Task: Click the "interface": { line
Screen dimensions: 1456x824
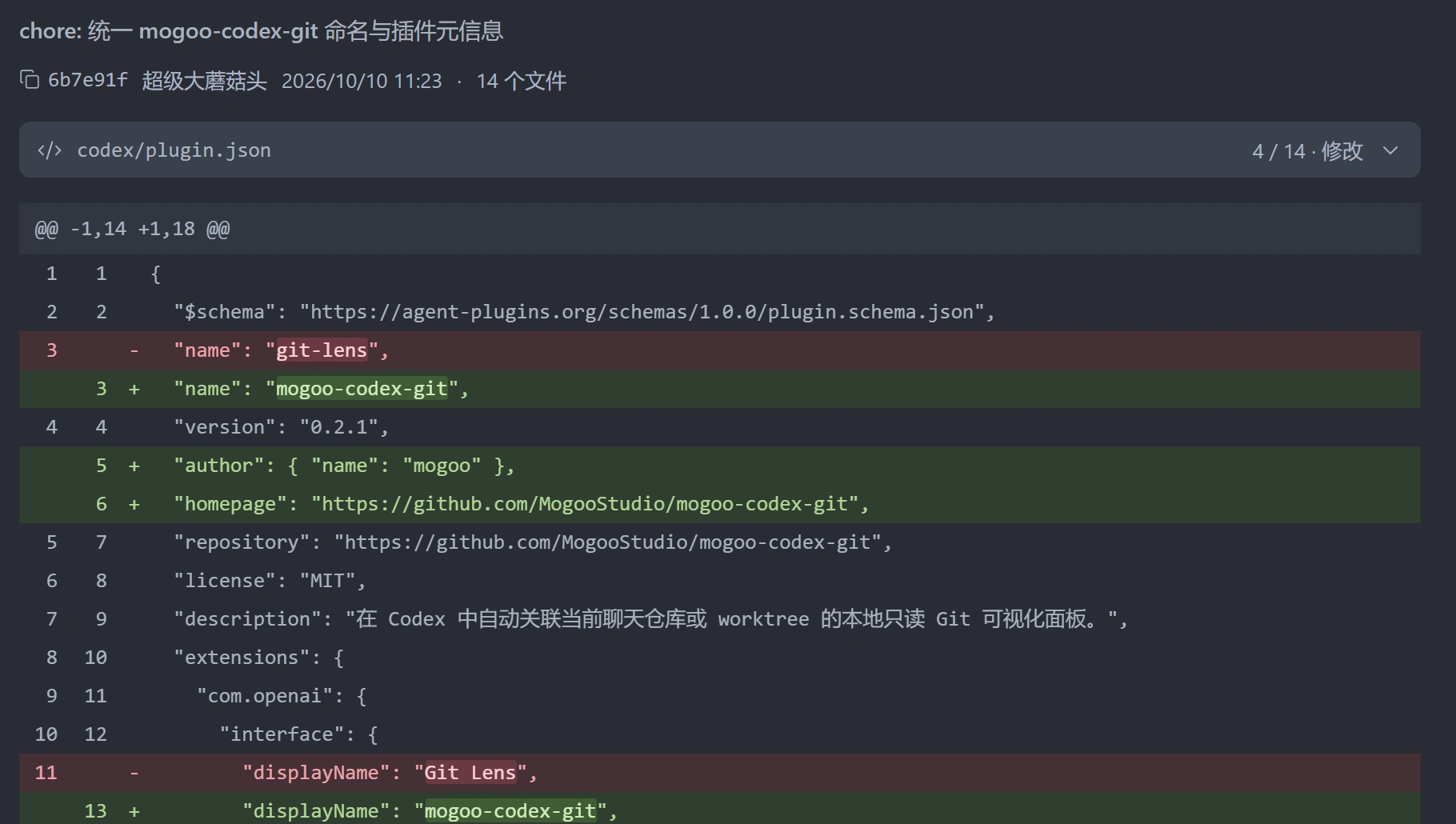Action: coord(720,734)
